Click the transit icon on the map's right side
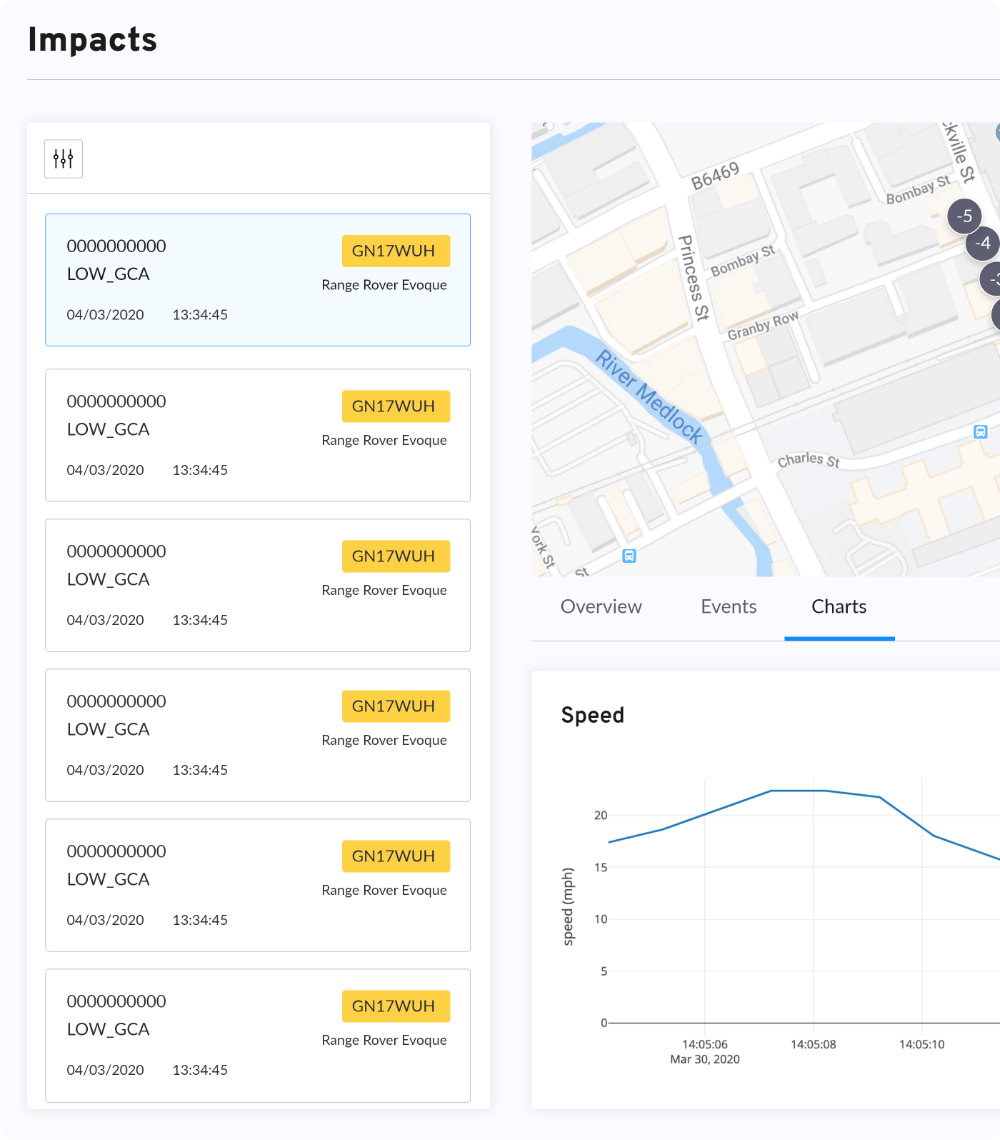This screenshot has height=1140, width=1000. [980, 431]
